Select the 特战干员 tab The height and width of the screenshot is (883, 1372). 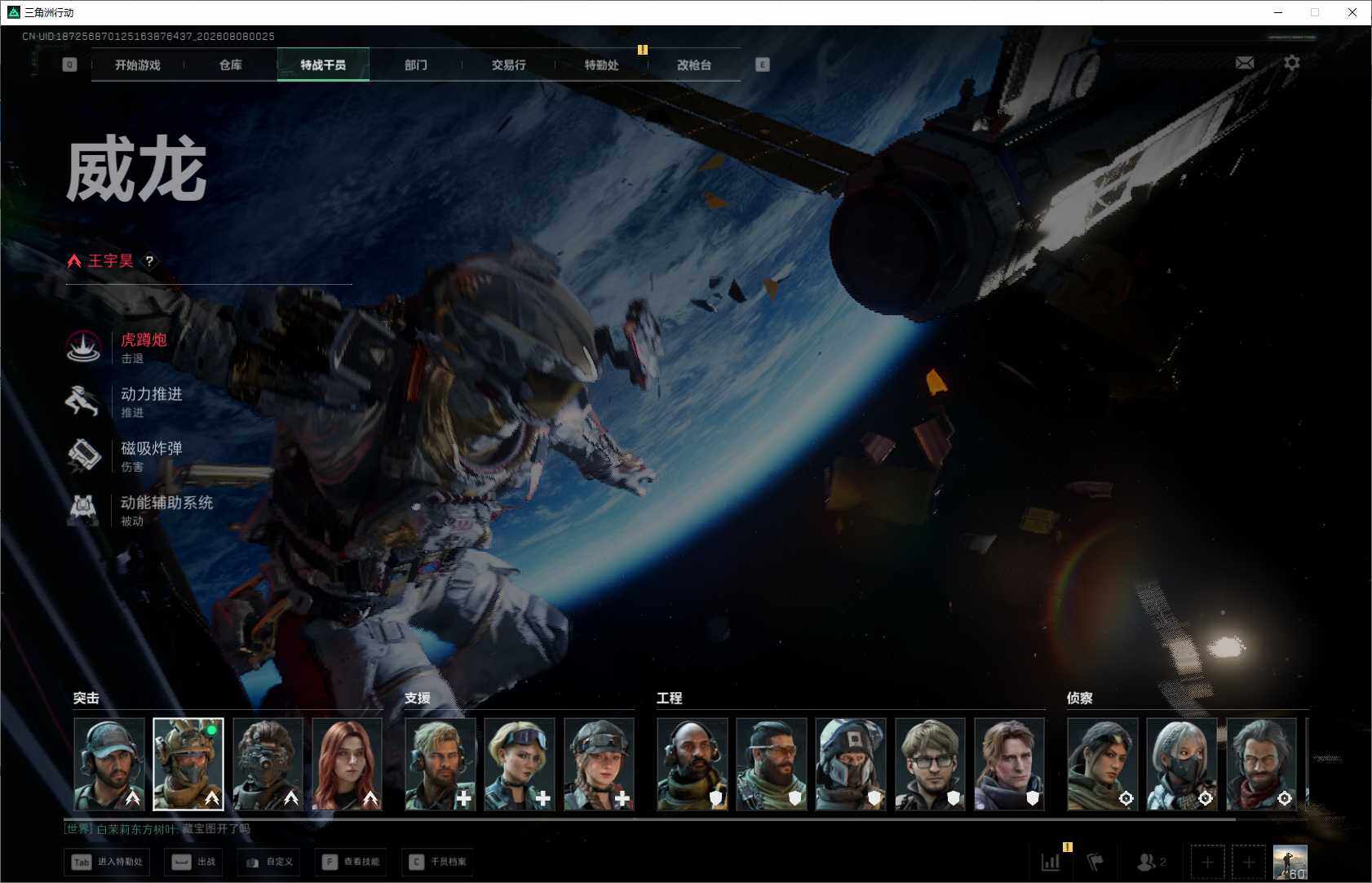(x=323, y=64)
